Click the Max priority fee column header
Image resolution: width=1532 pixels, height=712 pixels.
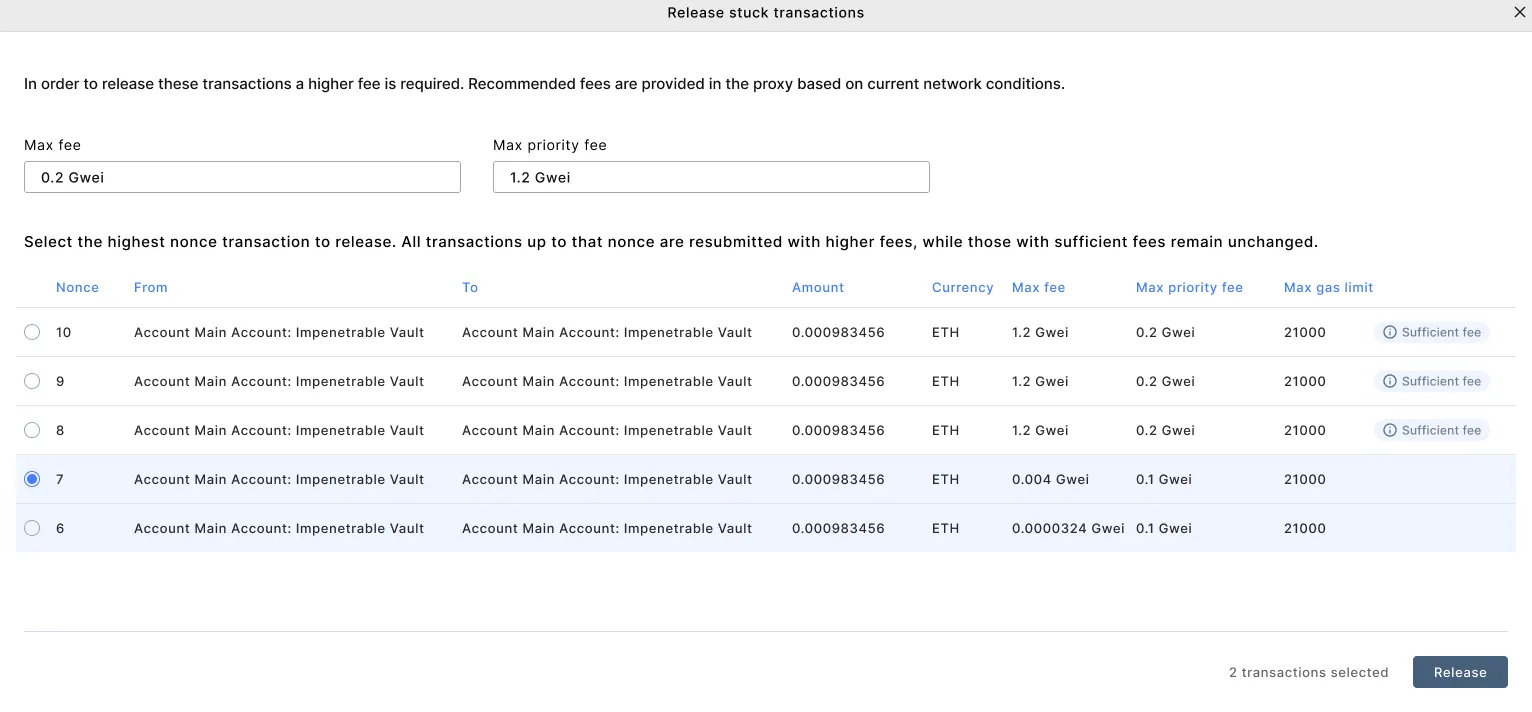[1189, 287]
